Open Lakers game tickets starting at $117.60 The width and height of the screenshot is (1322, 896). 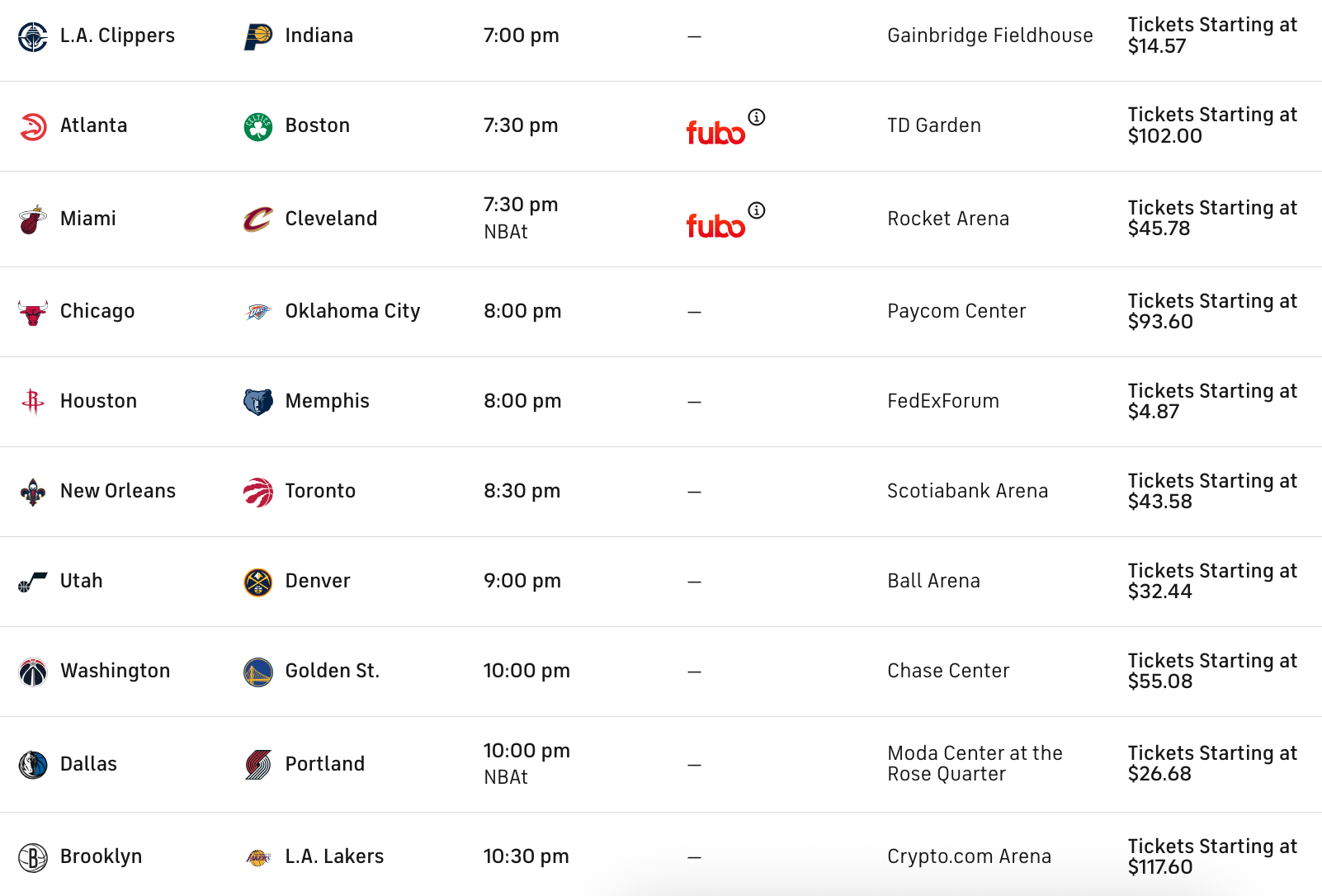tap(1211, 856)
